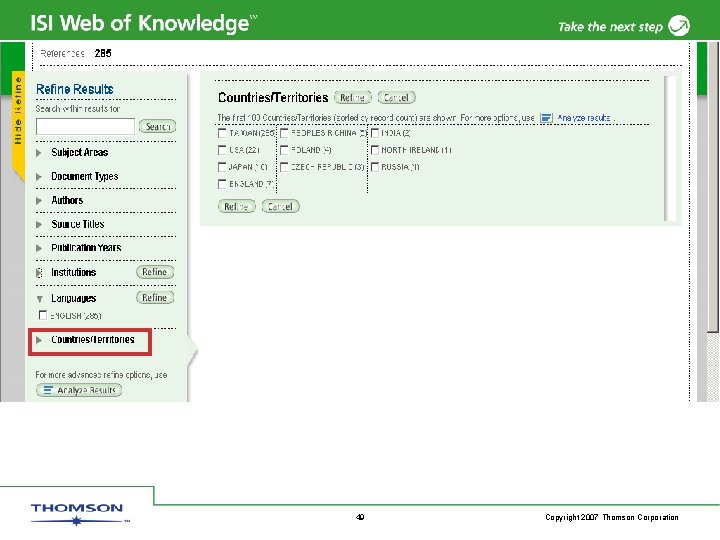
Task: Click the Analyze Results button in the sidebar
Action: pos(79,390)
